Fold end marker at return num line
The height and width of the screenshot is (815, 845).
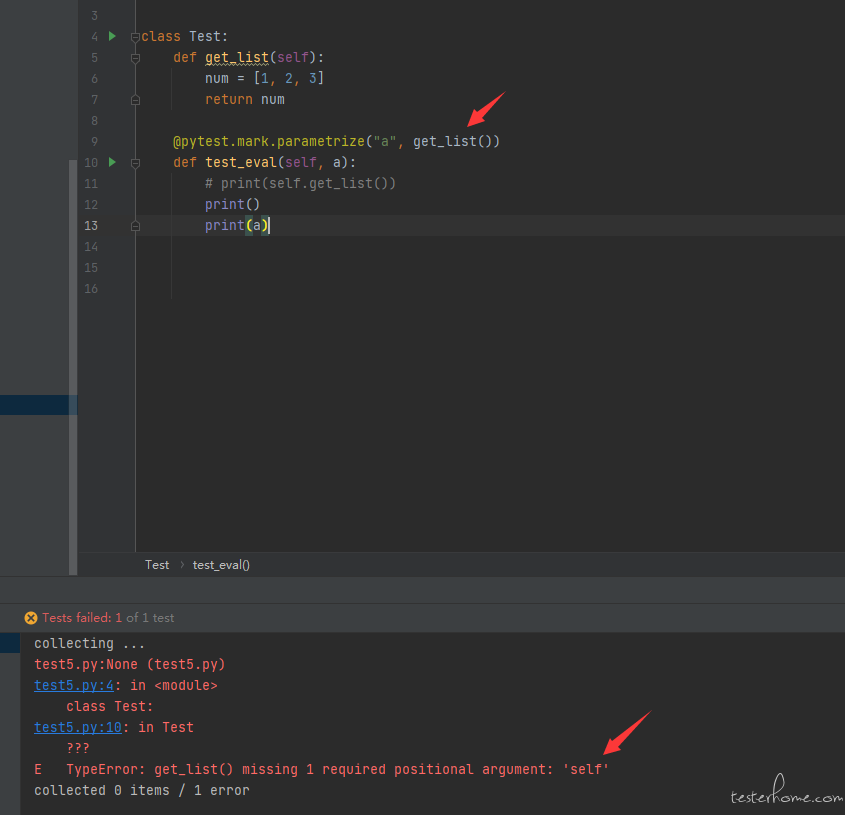(135, 100)
